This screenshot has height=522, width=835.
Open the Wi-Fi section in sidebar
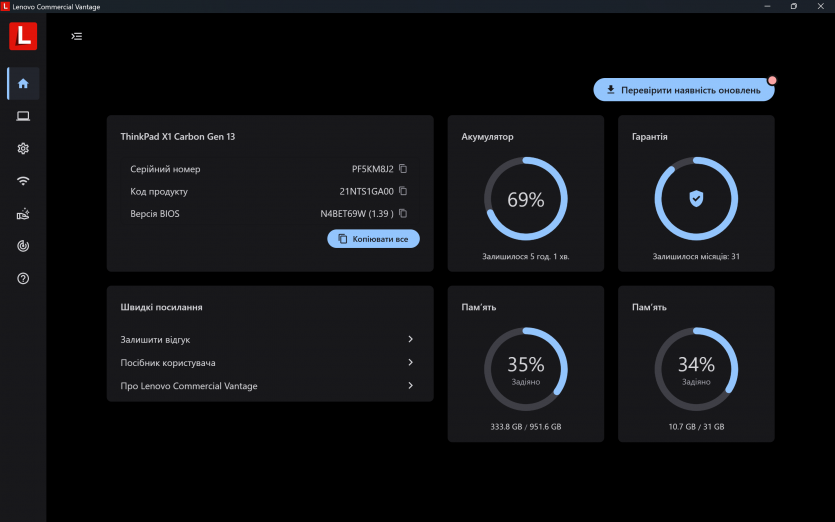click(23, 181)
